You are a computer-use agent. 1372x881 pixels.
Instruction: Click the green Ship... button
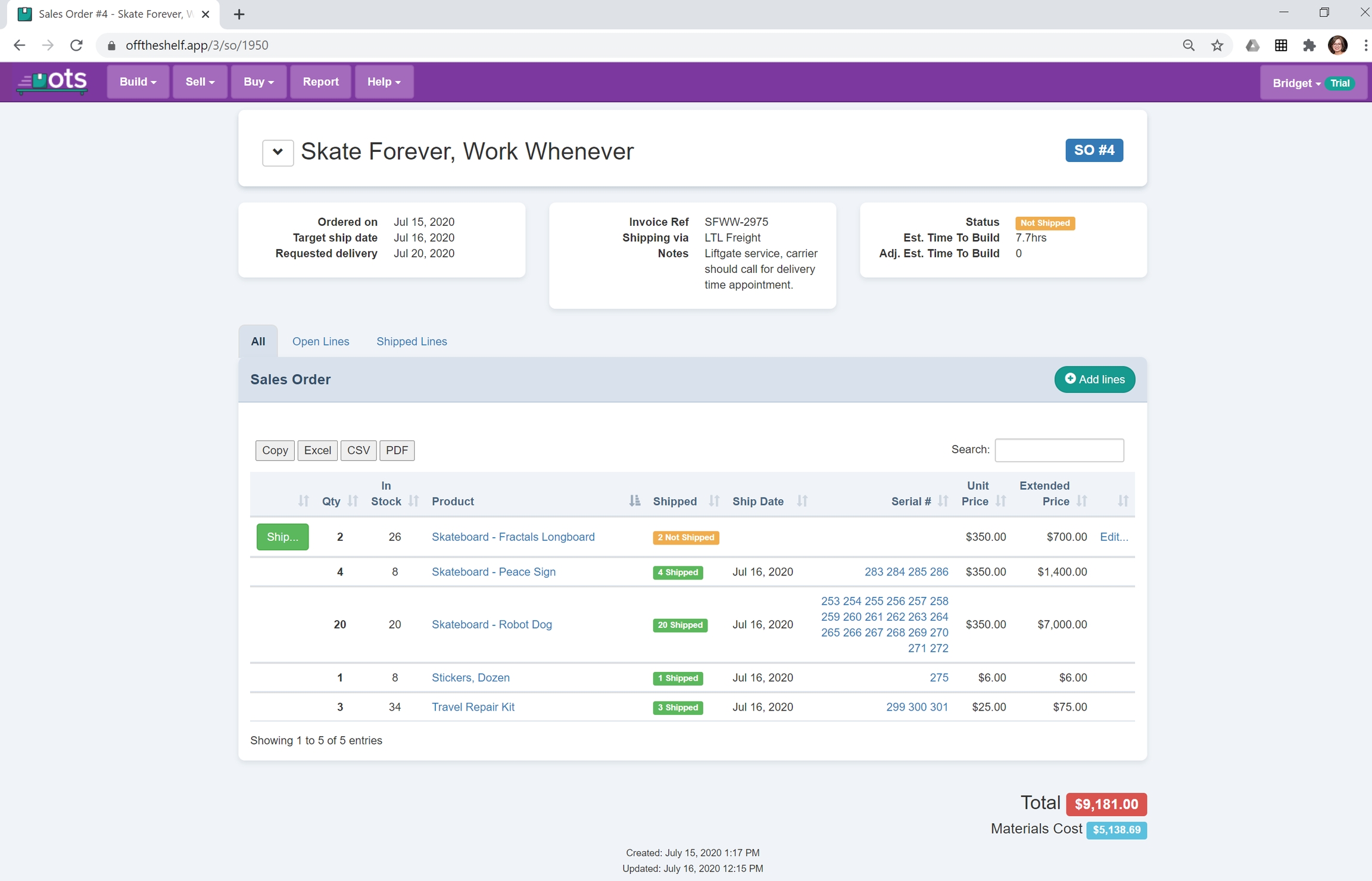coord(282,537)
